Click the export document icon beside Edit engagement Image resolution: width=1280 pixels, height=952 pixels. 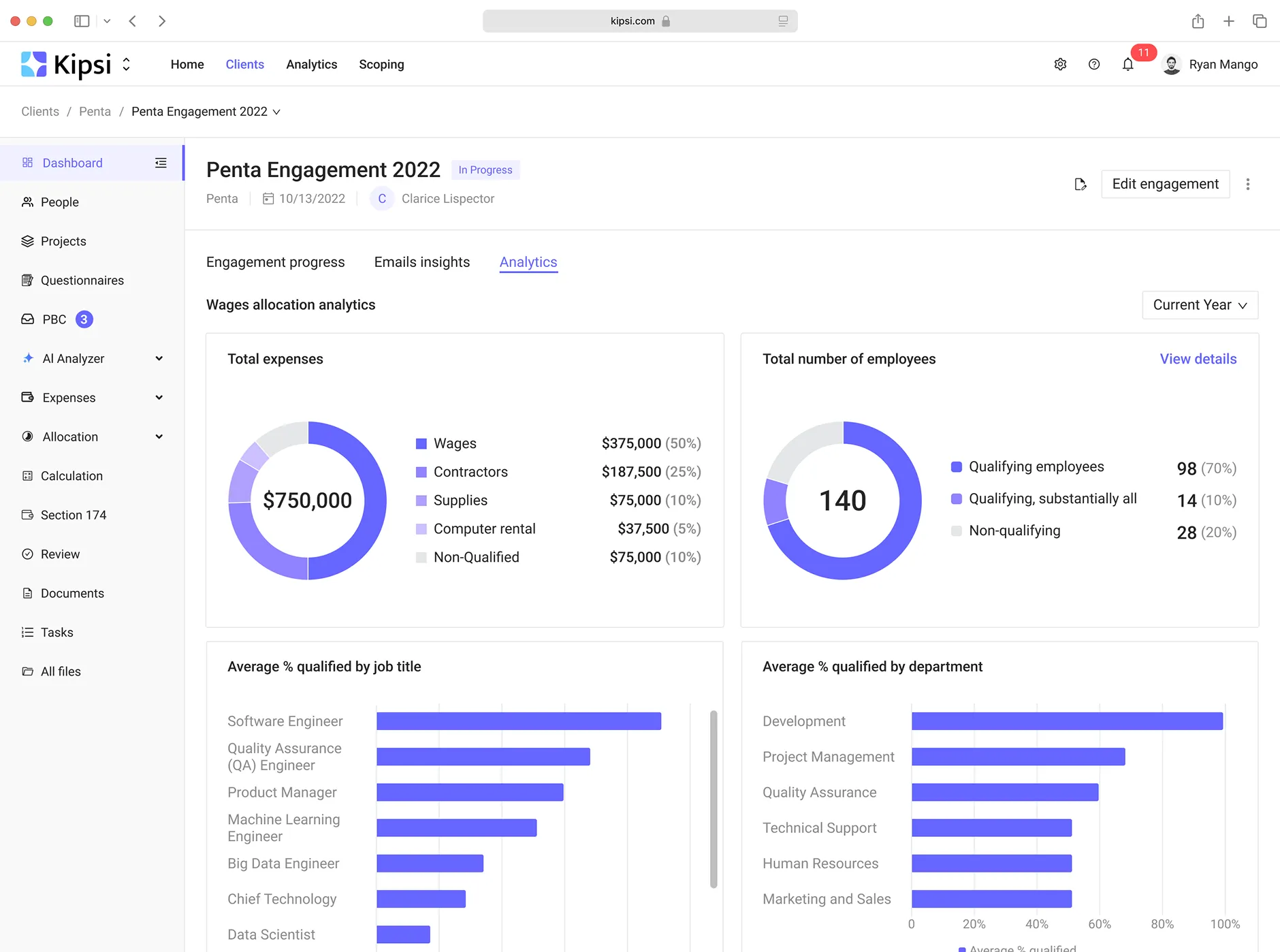[x=1081, y=184]
